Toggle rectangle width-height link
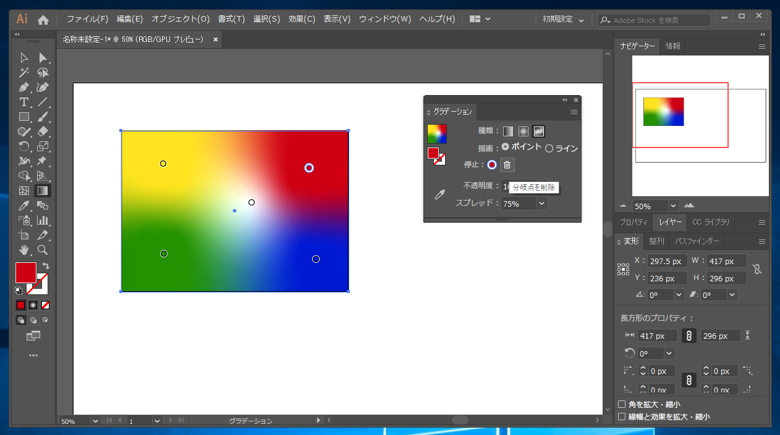780x435 pixels. tap(689, 336)
